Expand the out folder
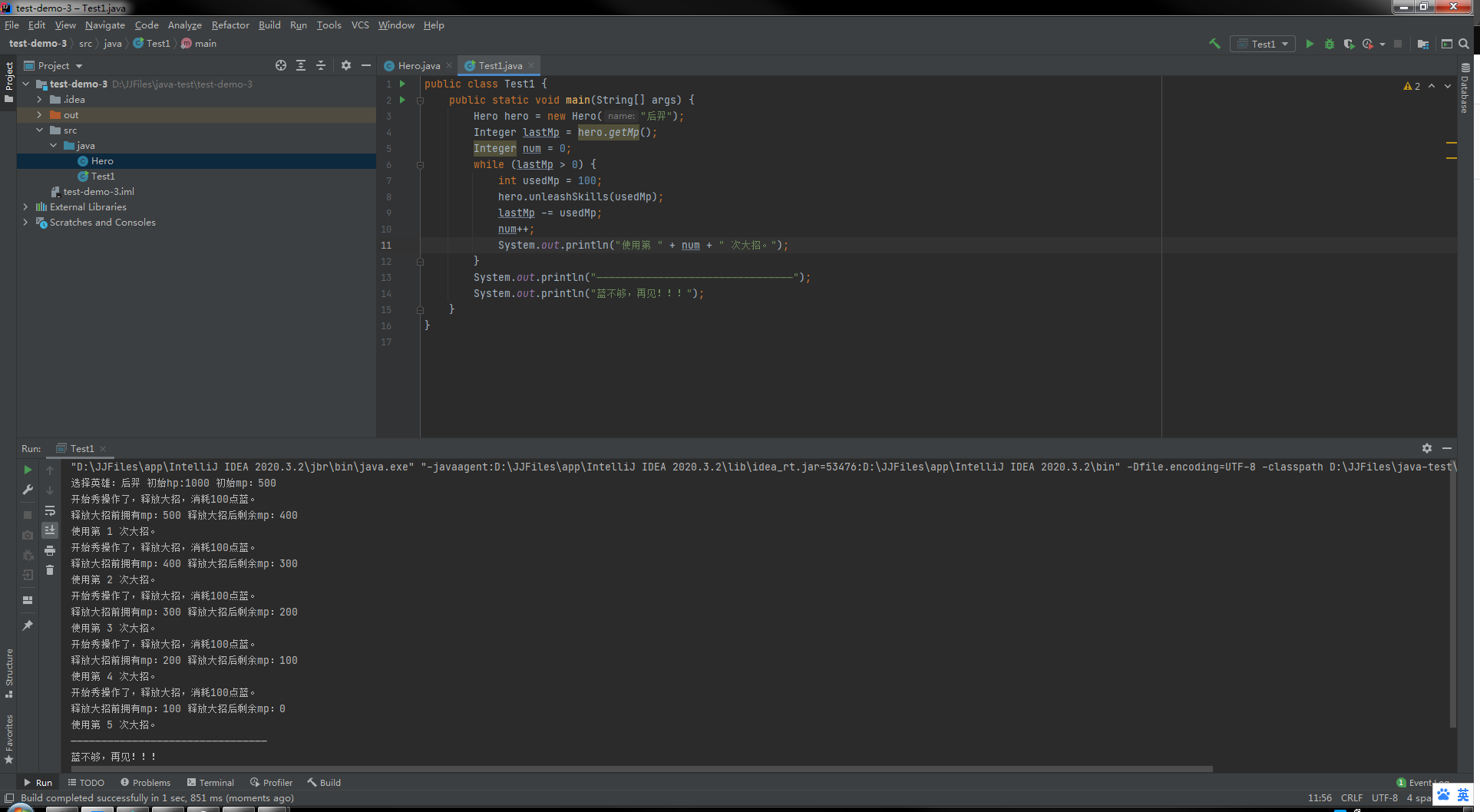Image resolution: width=1480 pixels, height=812 pixels. (39, 115)
